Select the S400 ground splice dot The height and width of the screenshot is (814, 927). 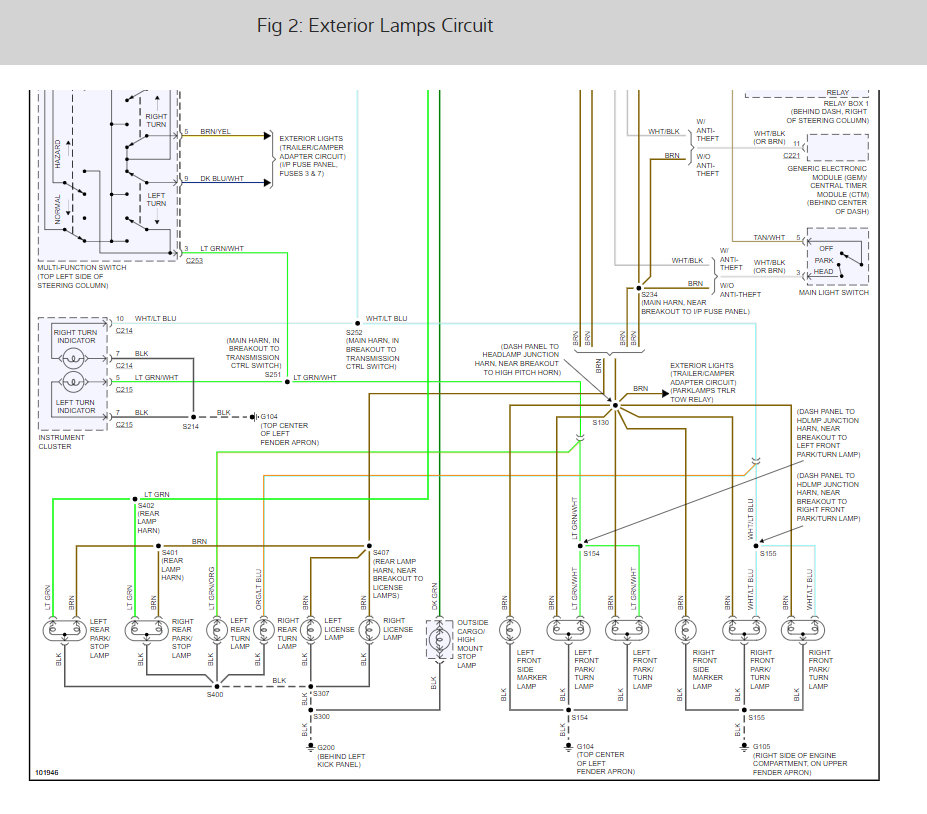[x=217, y=686]
